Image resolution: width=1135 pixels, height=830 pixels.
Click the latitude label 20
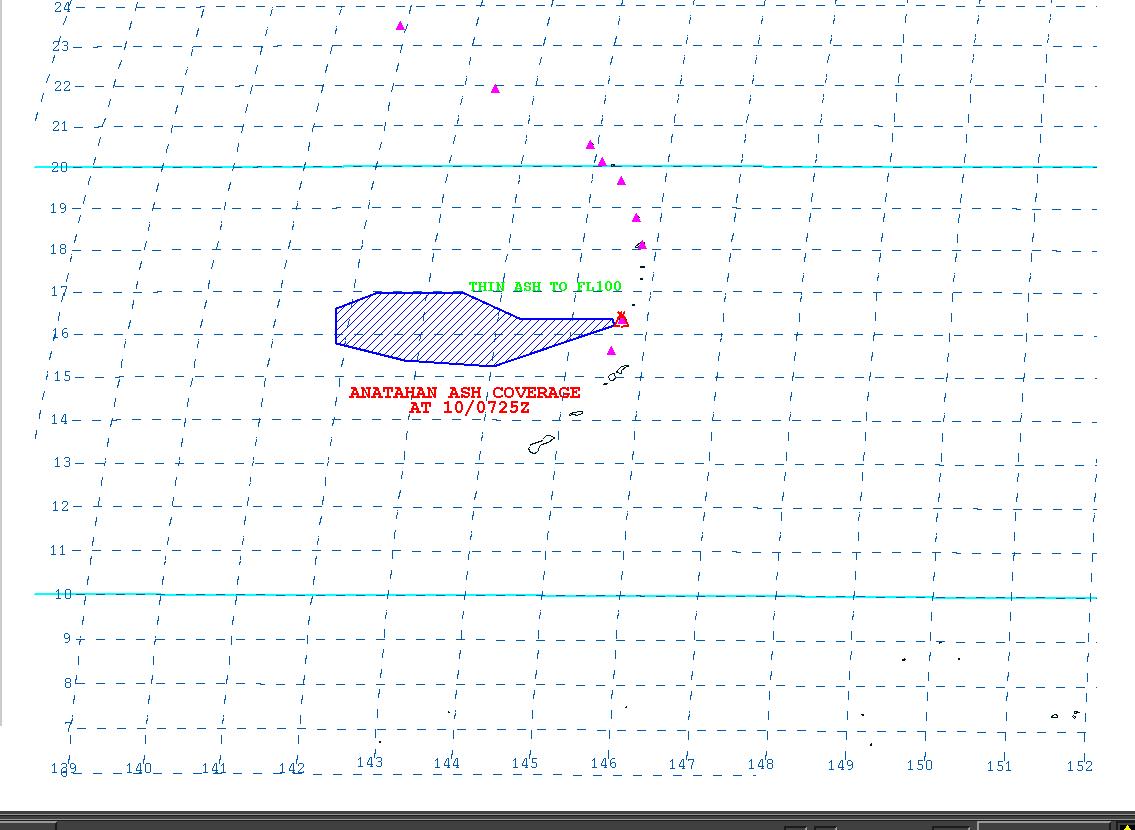click(x=60, y=167)
